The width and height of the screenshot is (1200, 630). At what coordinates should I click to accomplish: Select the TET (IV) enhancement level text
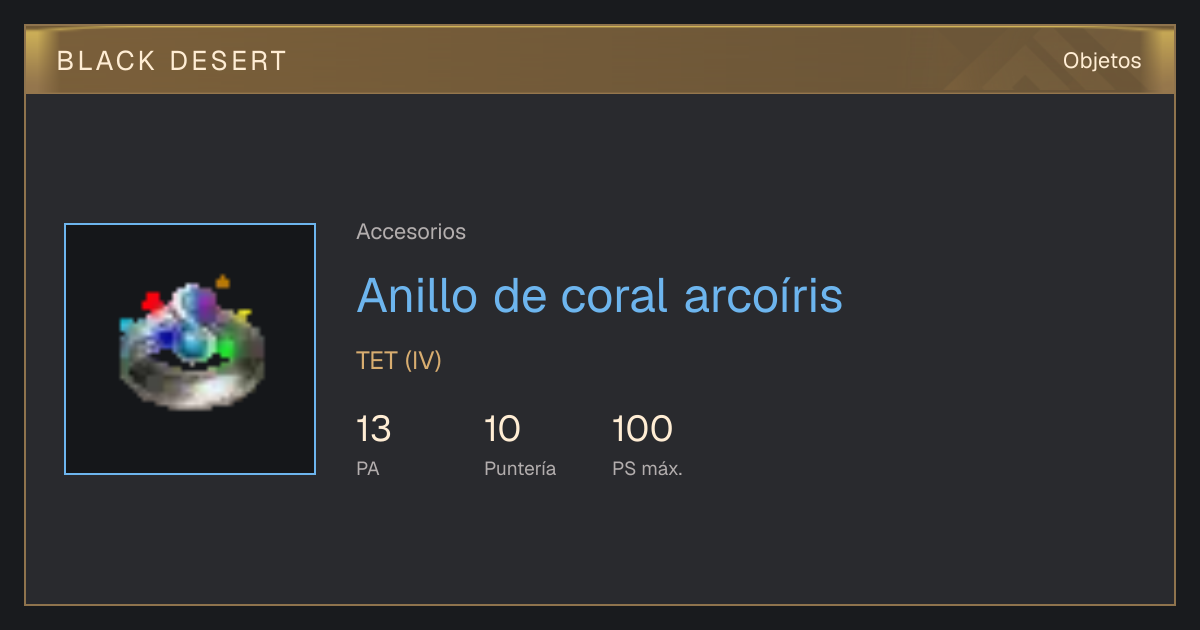point(399,361)
